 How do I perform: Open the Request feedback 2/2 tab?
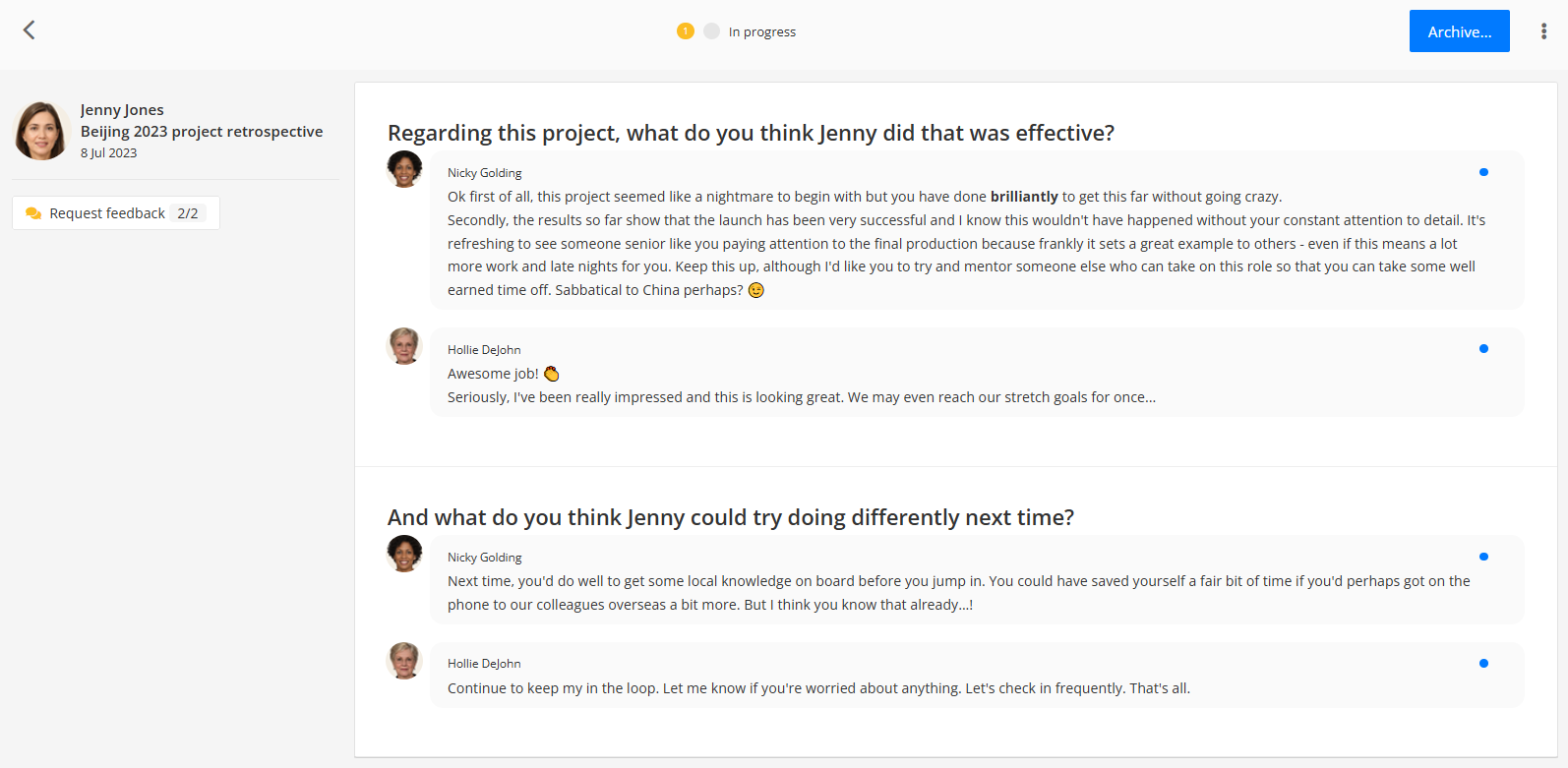point(116,213)
